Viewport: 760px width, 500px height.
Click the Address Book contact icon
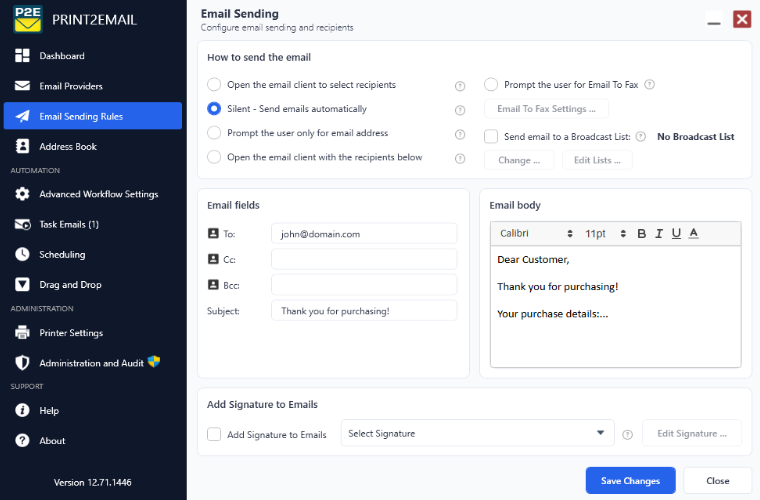pyautogui.click(x=22, y=146)
